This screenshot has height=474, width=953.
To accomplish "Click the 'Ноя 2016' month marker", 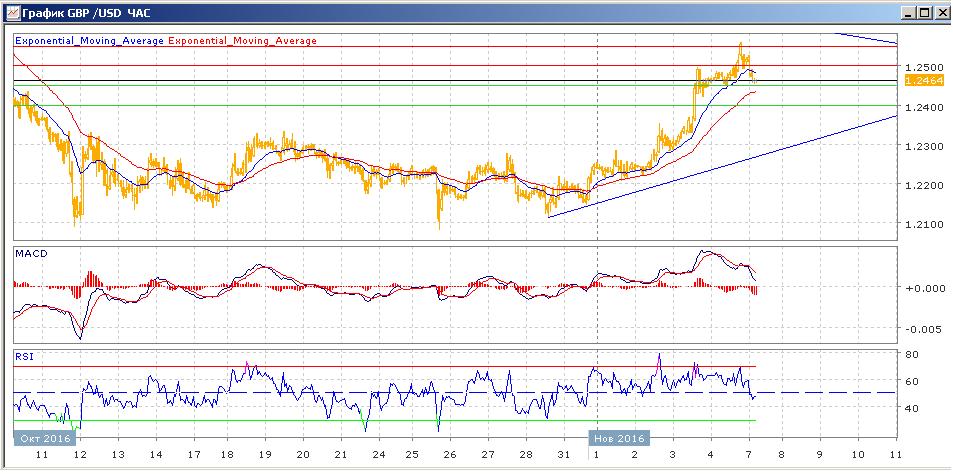I will [619, 438].
